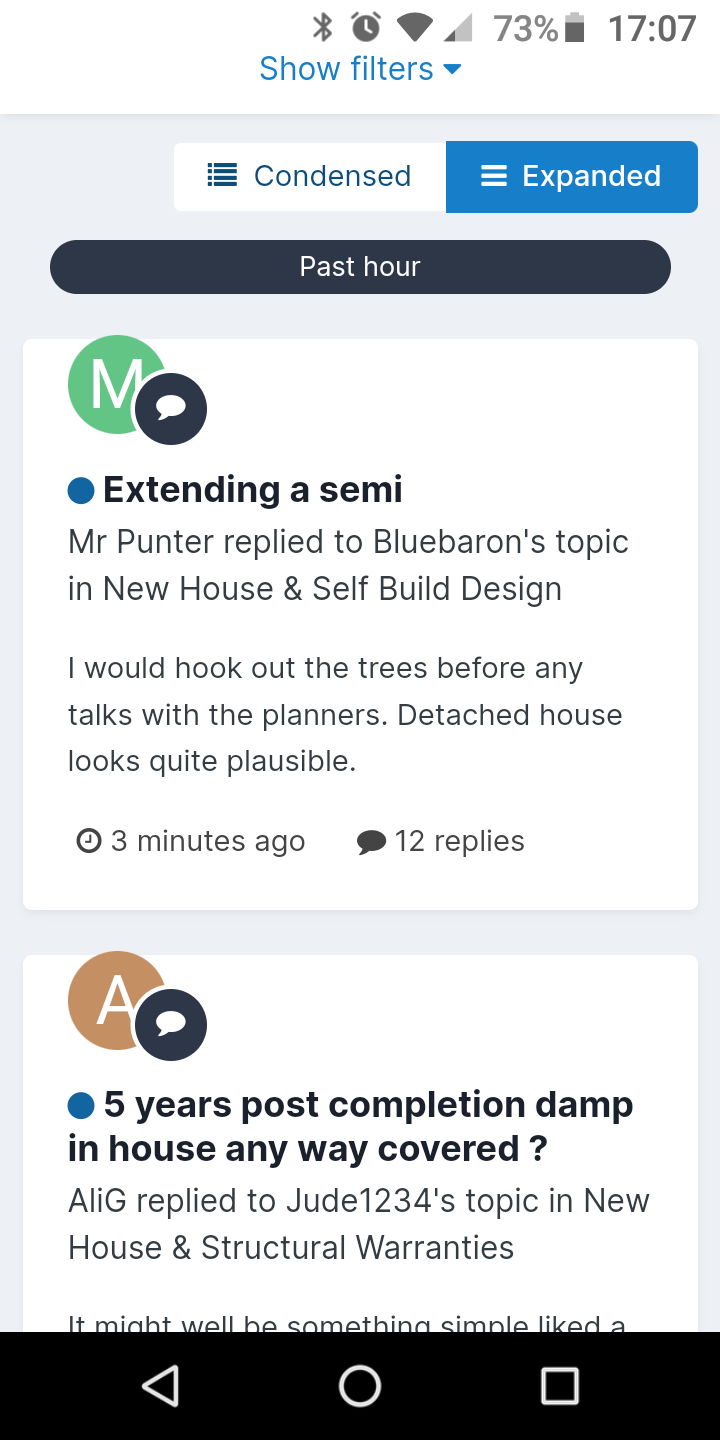Tap the Android back navigation button
720x1440 pixels.
[x=160, y=1386]
